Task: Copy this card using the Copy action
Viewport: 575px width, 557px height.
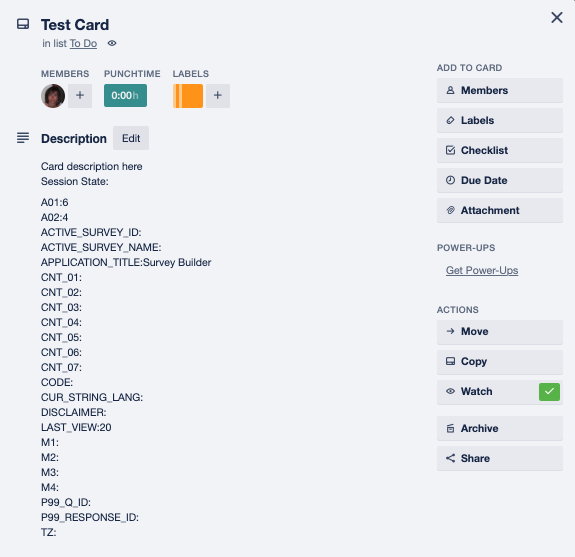Action: (499, 362)
